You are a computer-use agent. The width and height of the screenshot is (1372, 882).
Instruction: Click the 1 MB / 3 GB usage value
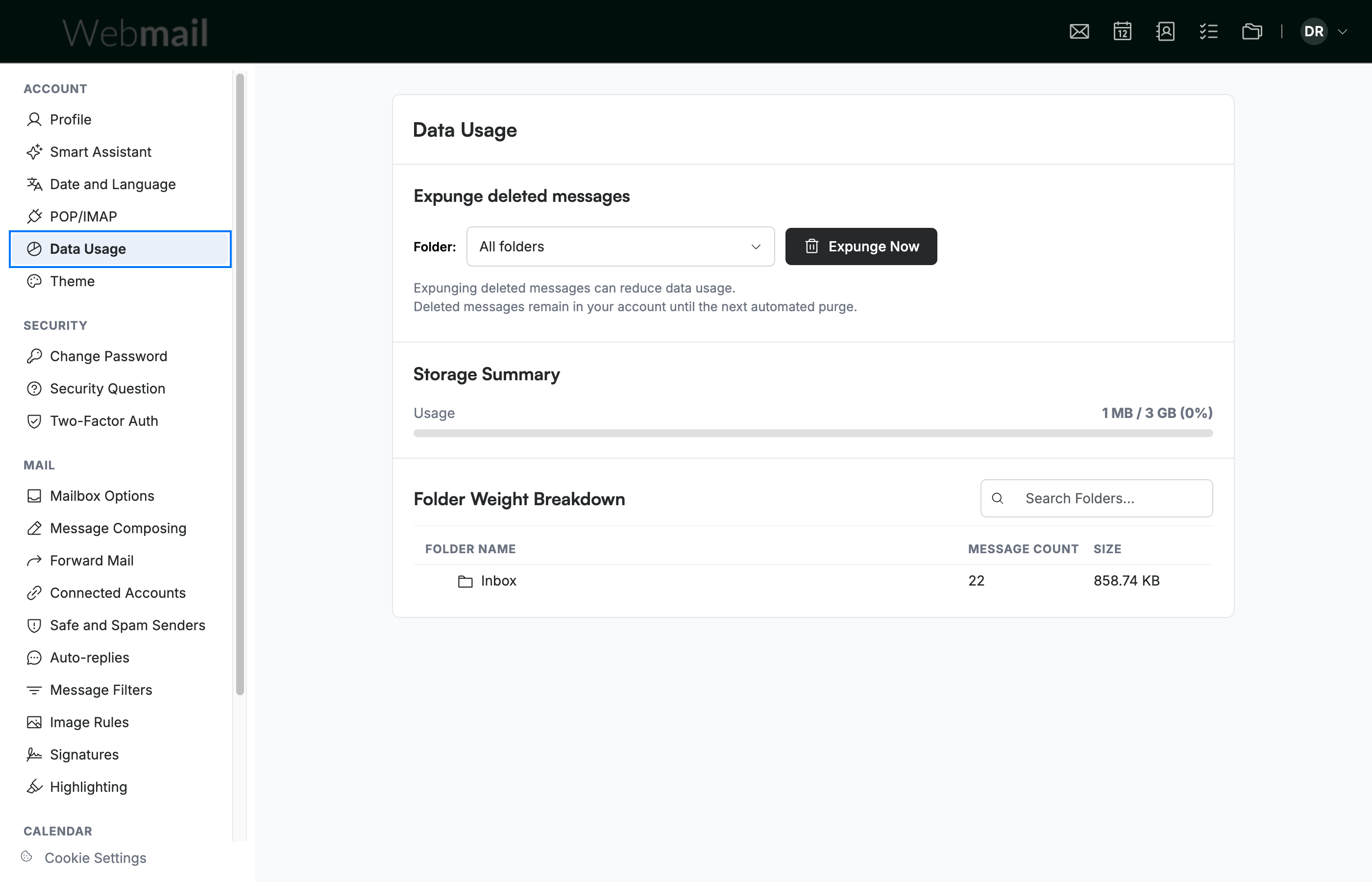pos(1157,413)
